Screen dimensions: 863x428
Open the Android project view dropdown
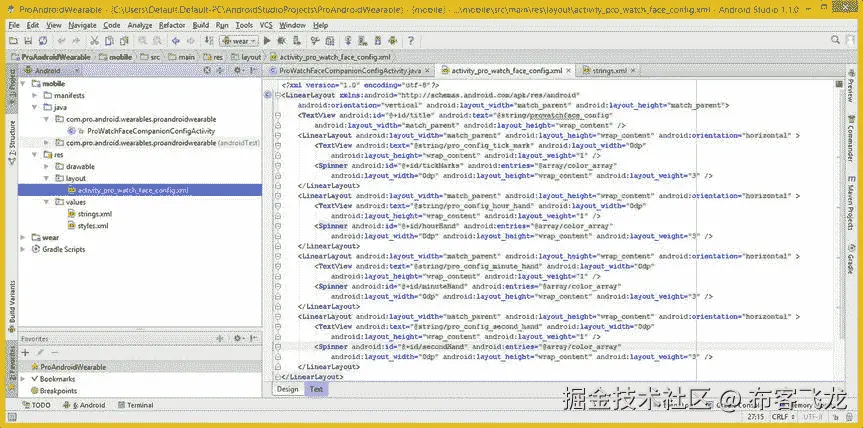point(51,70)
